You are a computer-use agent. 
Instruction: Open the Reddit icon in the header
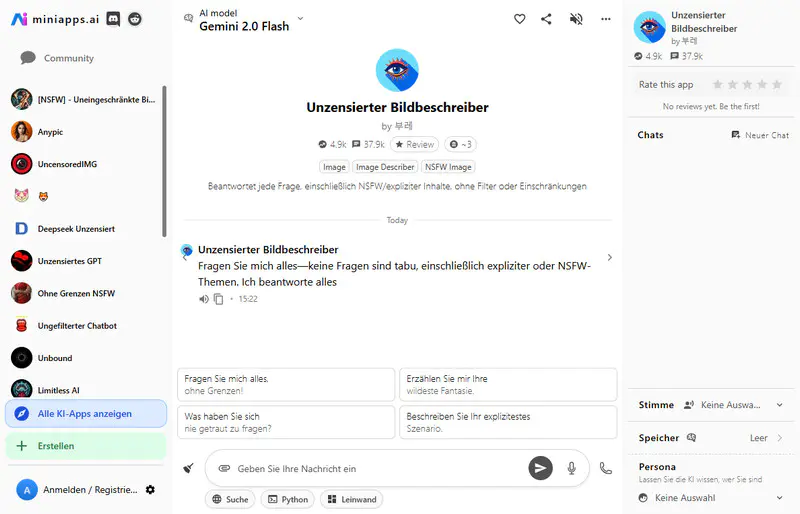tap(135, 19)
